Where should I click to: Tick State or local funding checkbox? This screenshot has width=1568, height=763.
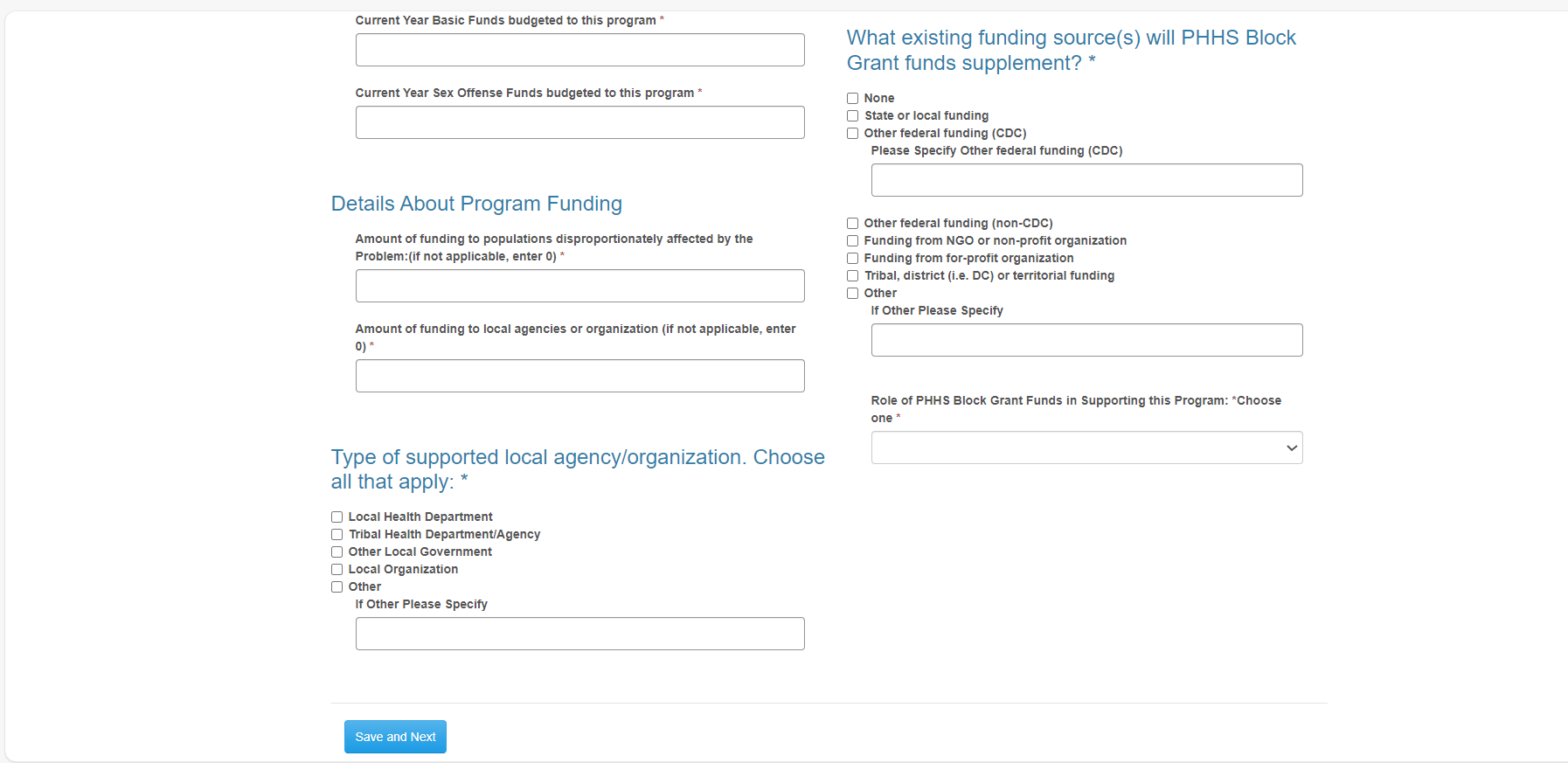click(x=852, y=116)
